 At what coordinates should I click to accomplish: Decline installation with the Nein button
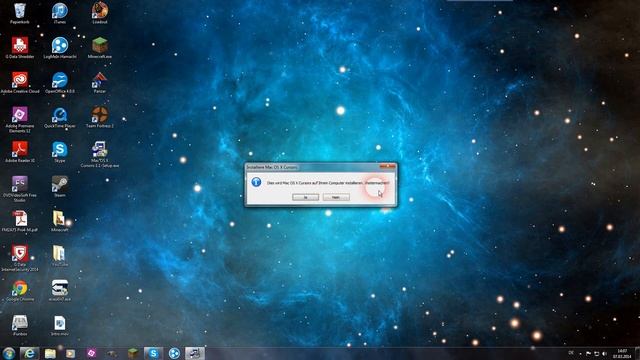tap(336, 197)
